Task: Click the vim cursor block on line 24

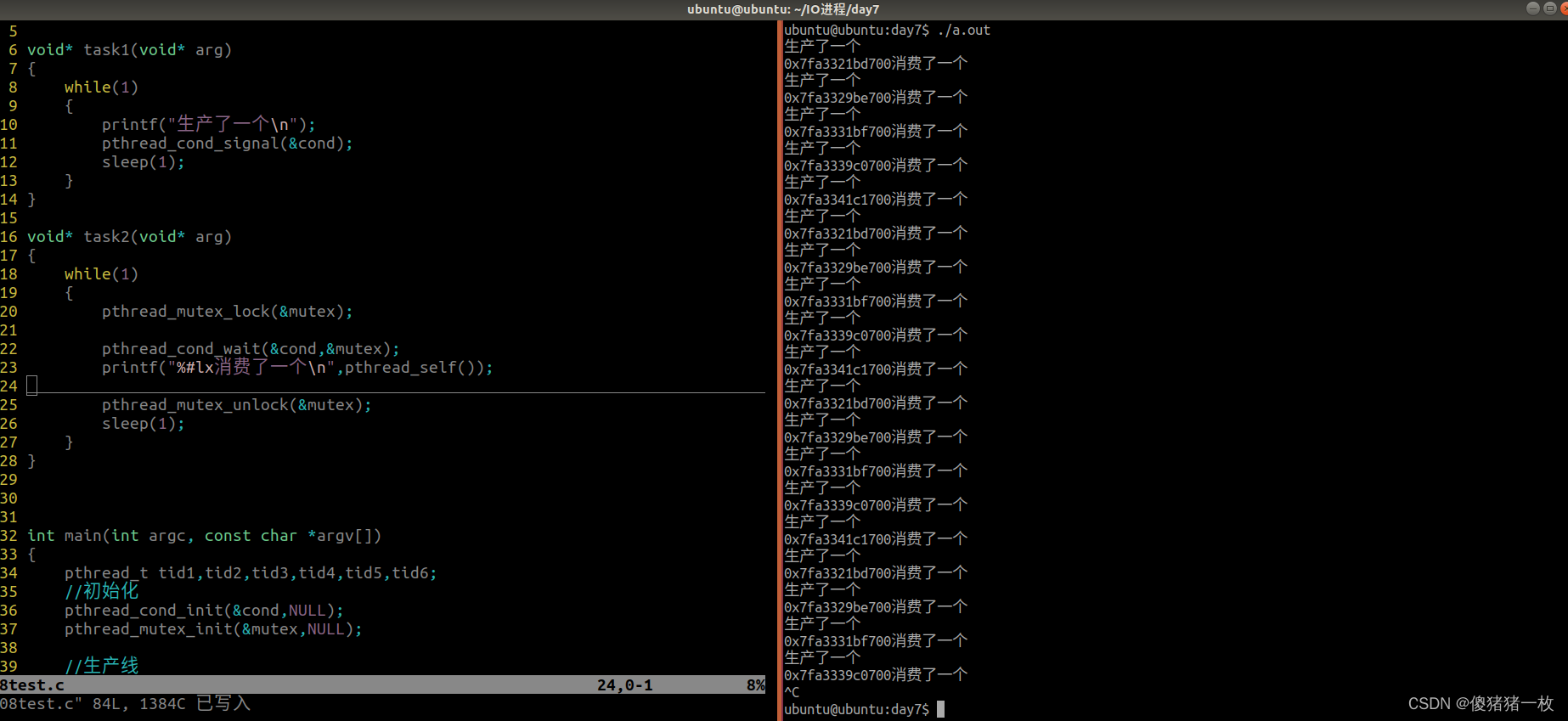Action: pos(32,386)
